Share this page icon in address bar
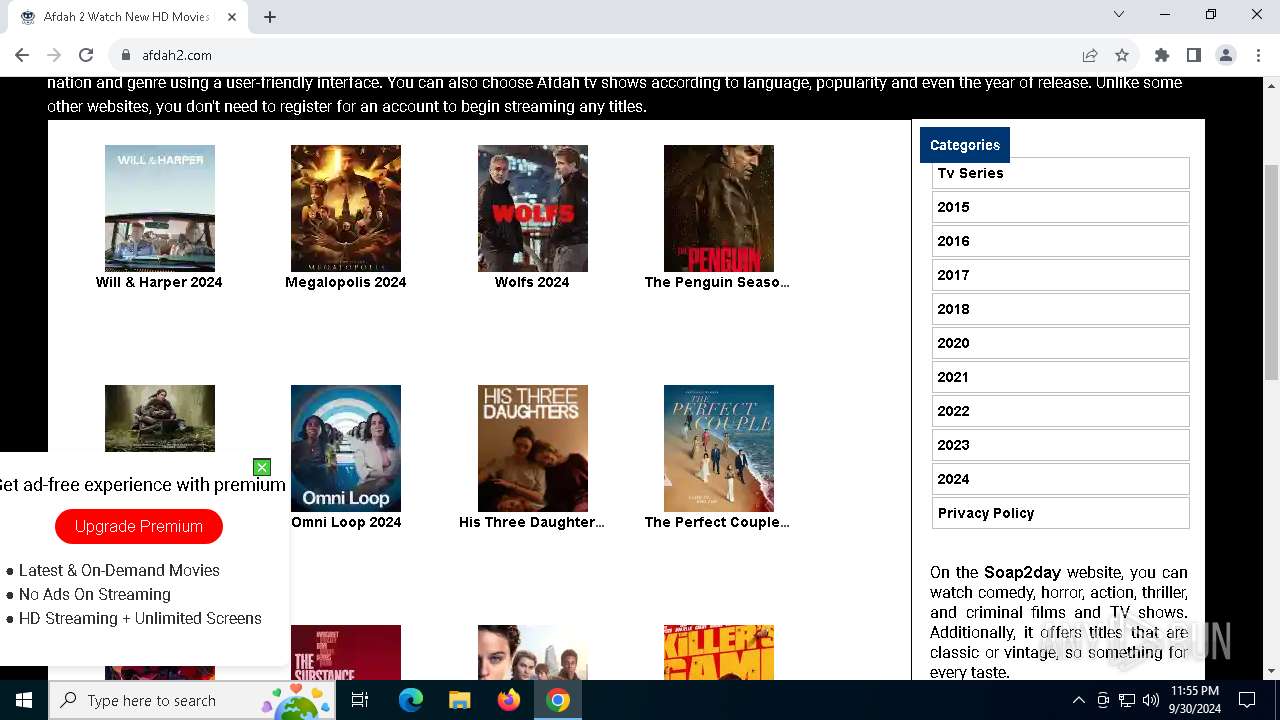The width and height of the screenshot is (1280, 720). 1090,55
